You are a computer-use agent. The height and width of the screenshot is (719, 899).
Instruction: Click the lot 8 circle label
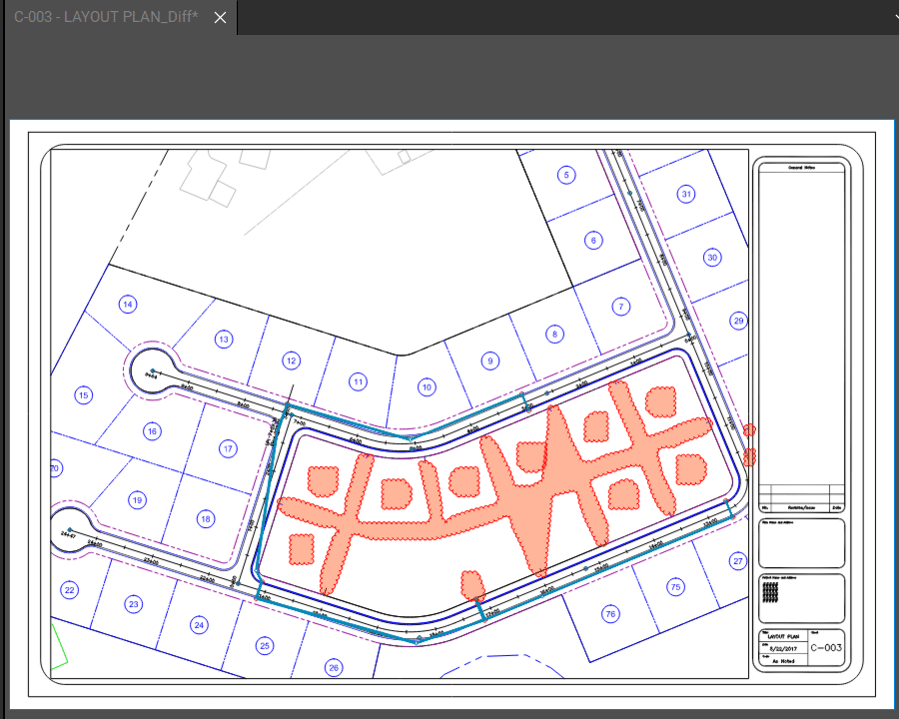pyautogui.click(x=554, y=334)
